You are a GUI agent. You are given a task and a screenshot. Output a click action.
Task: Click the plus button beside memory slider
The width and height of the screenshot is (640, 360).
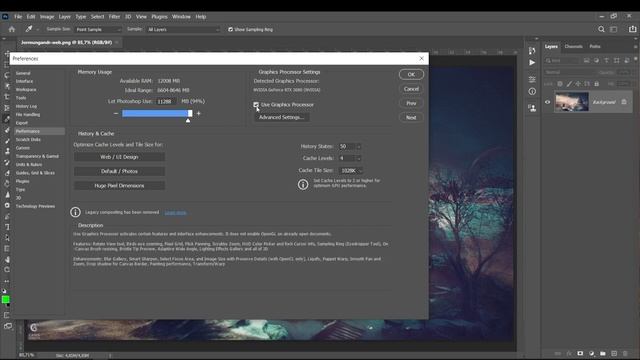[199, 113]
